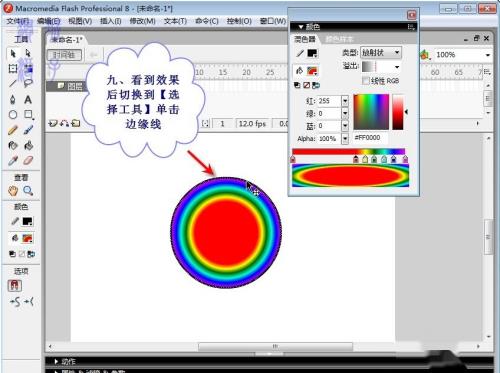Switch to the 混色器 tab
Viewport: 500px width, 373px height.
(x=304, y=39)
